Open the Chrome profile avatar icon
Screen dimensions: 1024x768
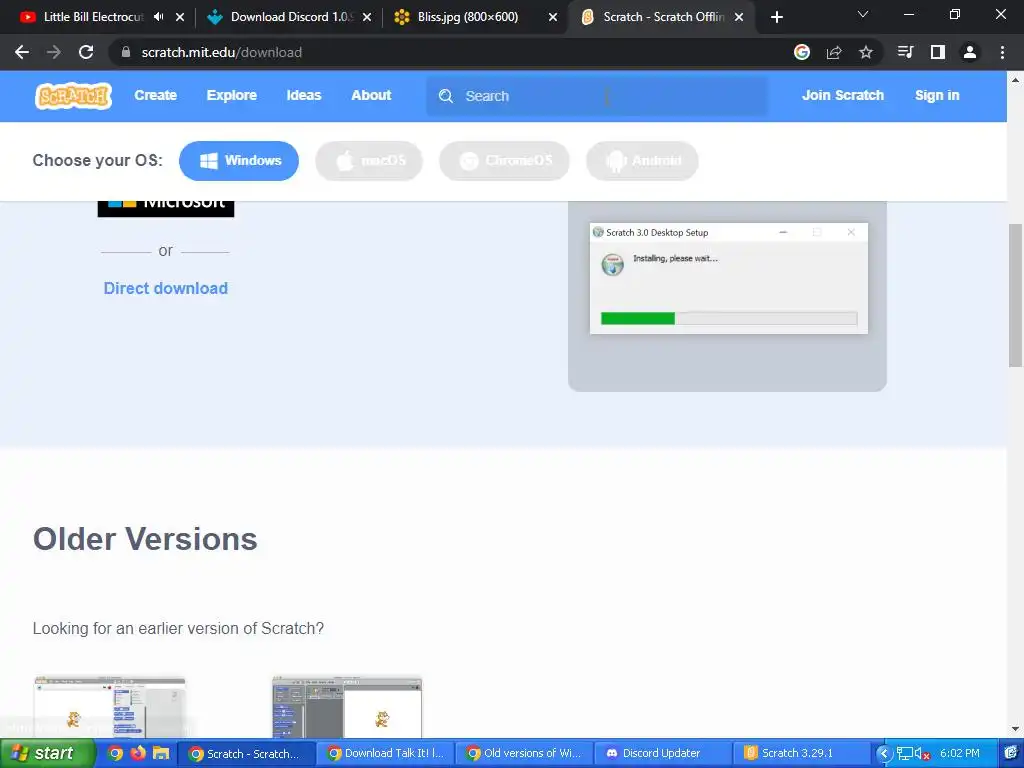tap(970, 52)
